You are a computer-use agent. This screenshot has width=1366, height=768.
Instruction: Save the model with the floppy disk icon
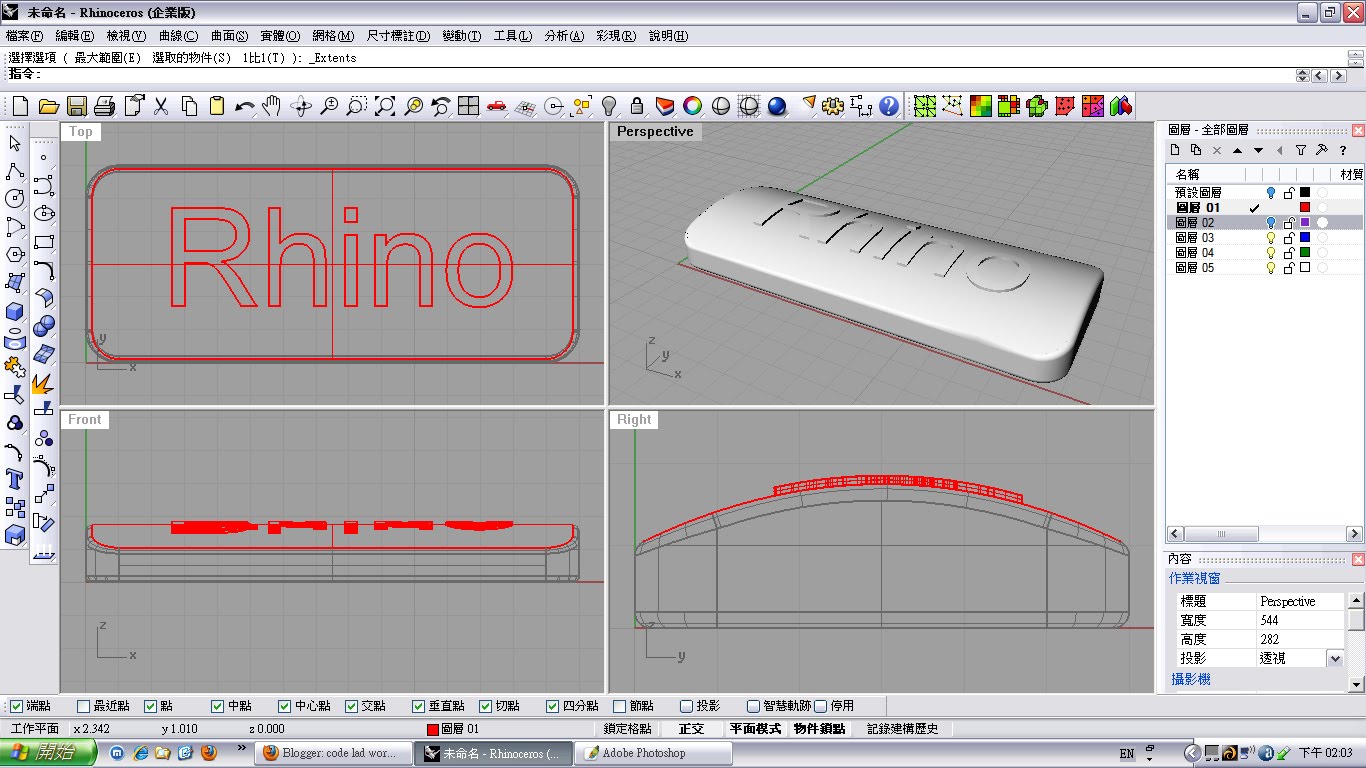77,106
